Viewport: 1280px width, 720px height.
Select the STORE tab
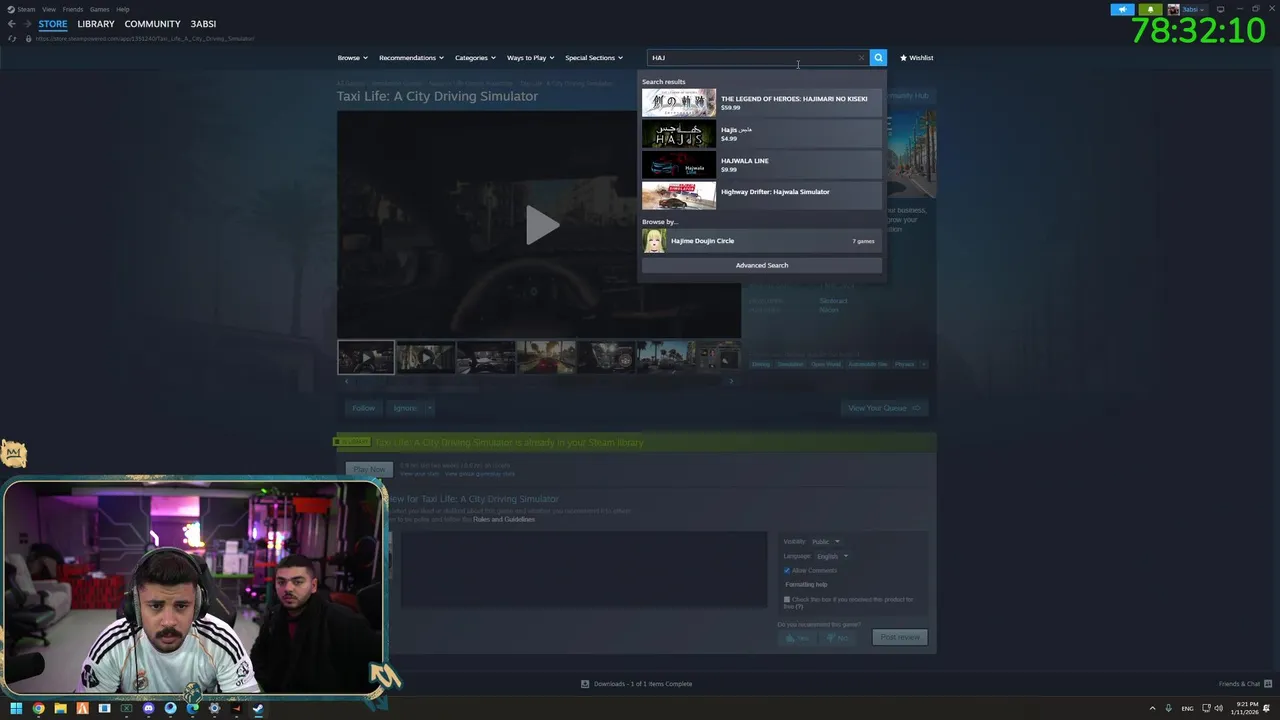(x=53, y=24)
